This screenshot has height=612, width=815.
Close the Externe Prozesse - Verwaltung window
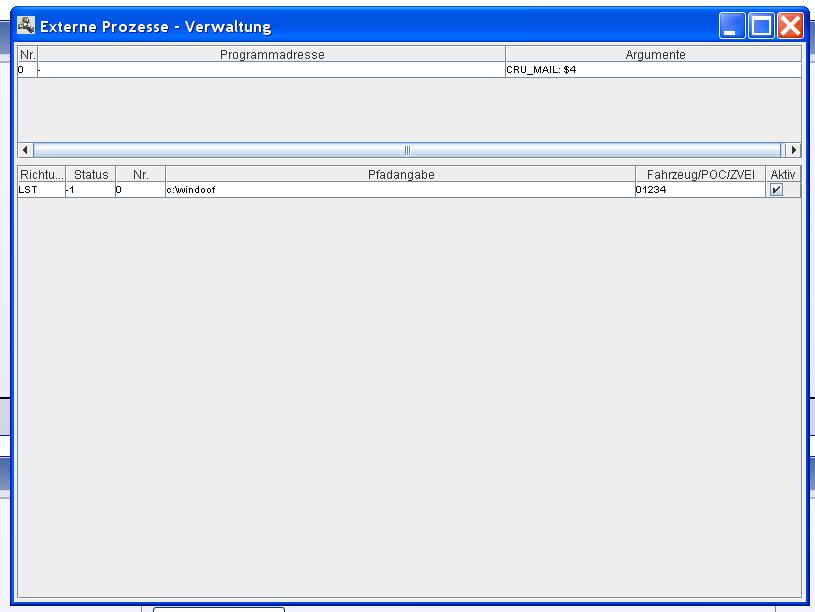click(790, 26)
